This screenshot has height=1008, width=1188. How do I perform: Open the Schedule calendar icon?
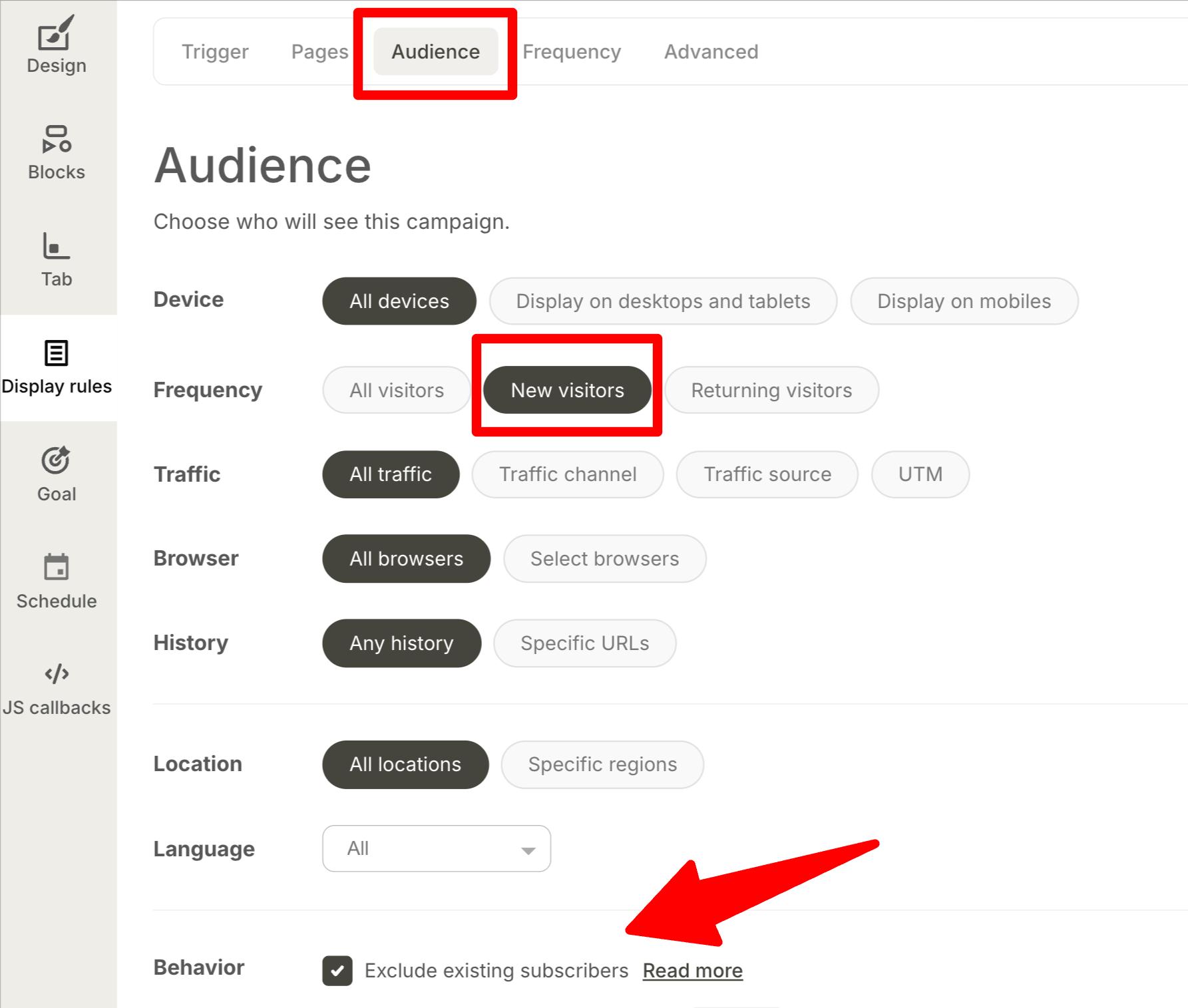(56, 568)
